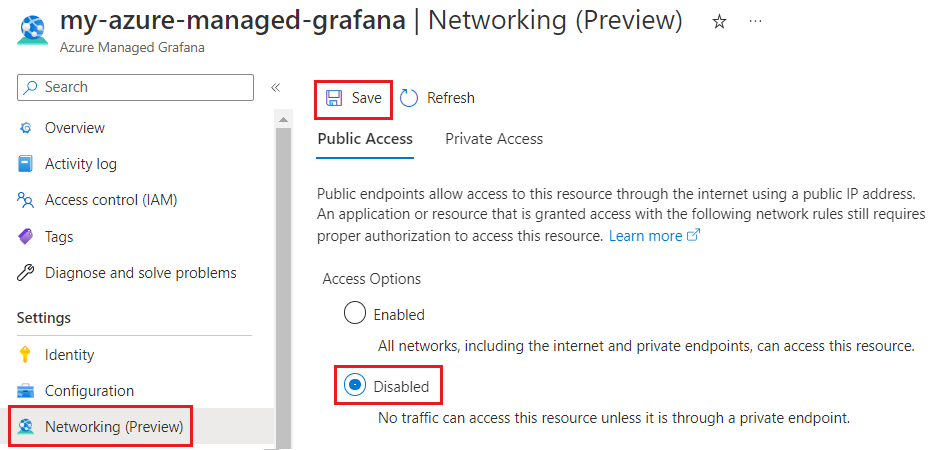Switch to the Public Access tab

pos(365,139)
